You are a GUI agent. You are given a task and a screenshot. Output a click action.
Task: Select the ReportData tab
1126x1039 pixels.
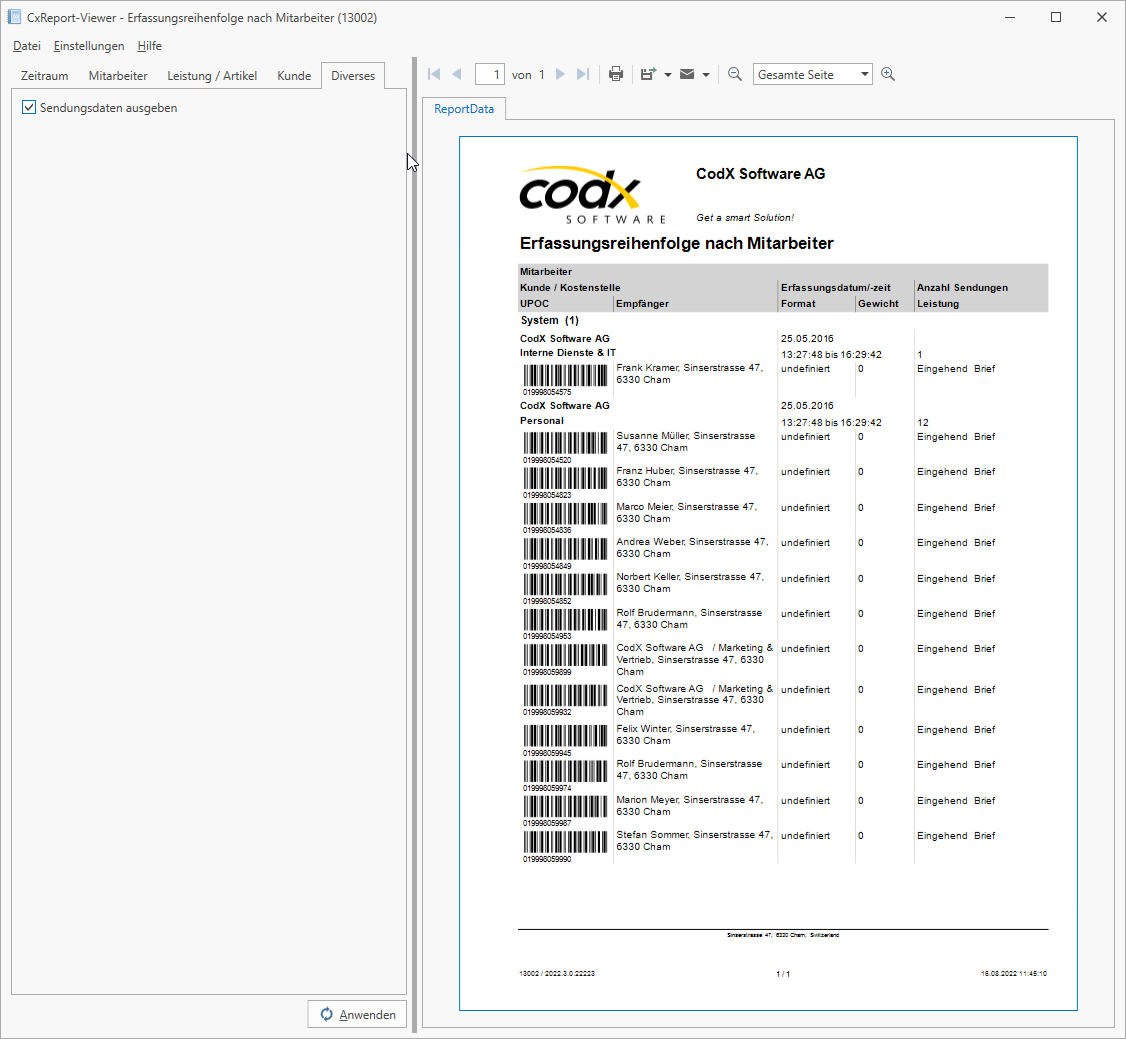pyautogui.click(x=462, y=108)
